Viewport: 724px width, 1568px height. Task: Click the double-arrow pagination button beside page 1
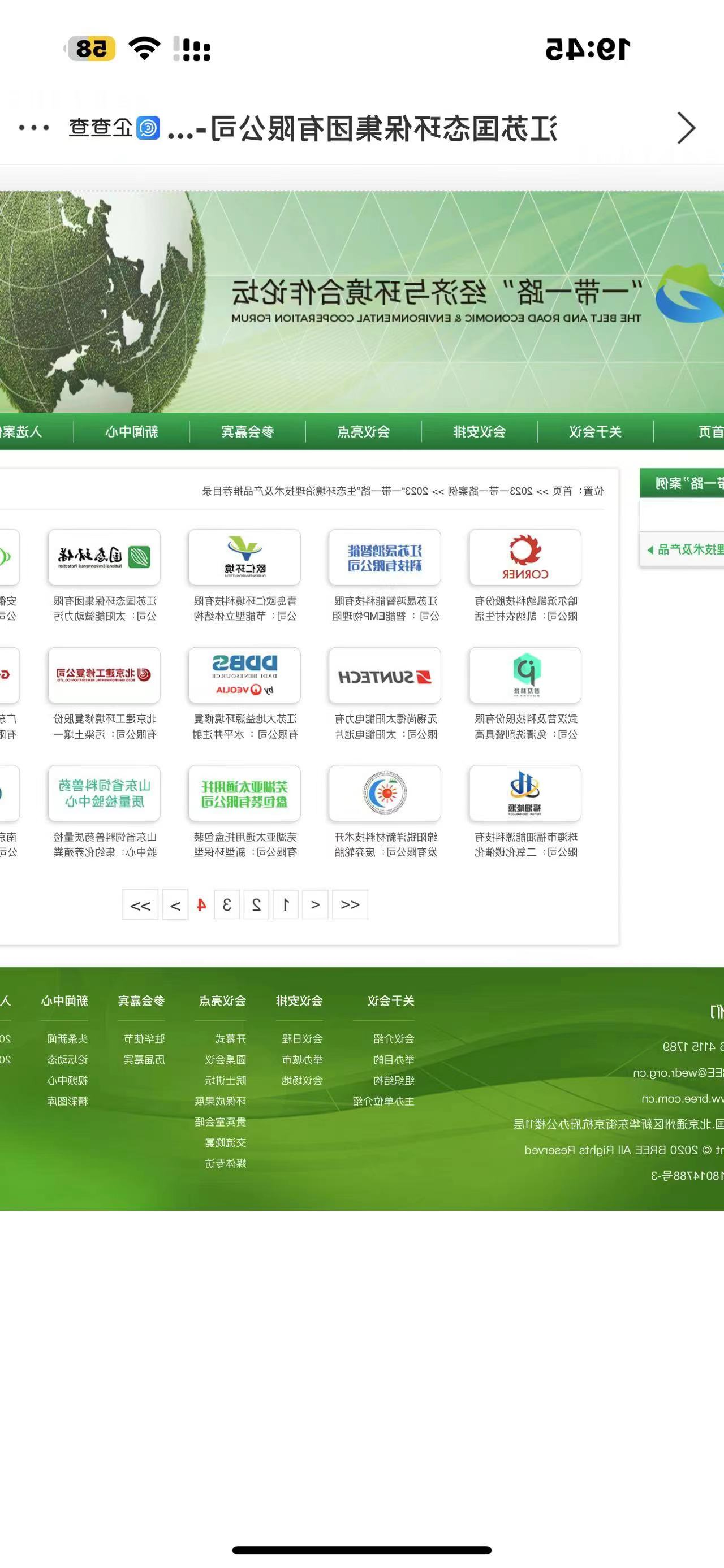350,905
